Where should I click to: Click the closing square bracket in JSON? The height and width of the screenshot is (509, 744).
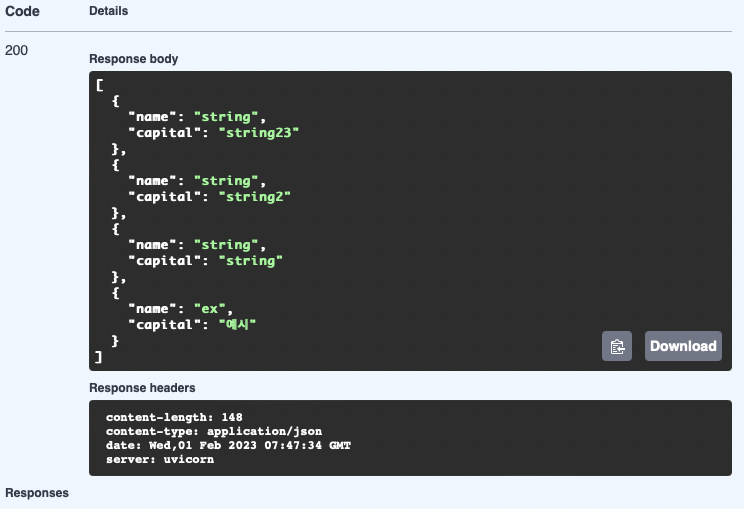(x=98, y=357)
